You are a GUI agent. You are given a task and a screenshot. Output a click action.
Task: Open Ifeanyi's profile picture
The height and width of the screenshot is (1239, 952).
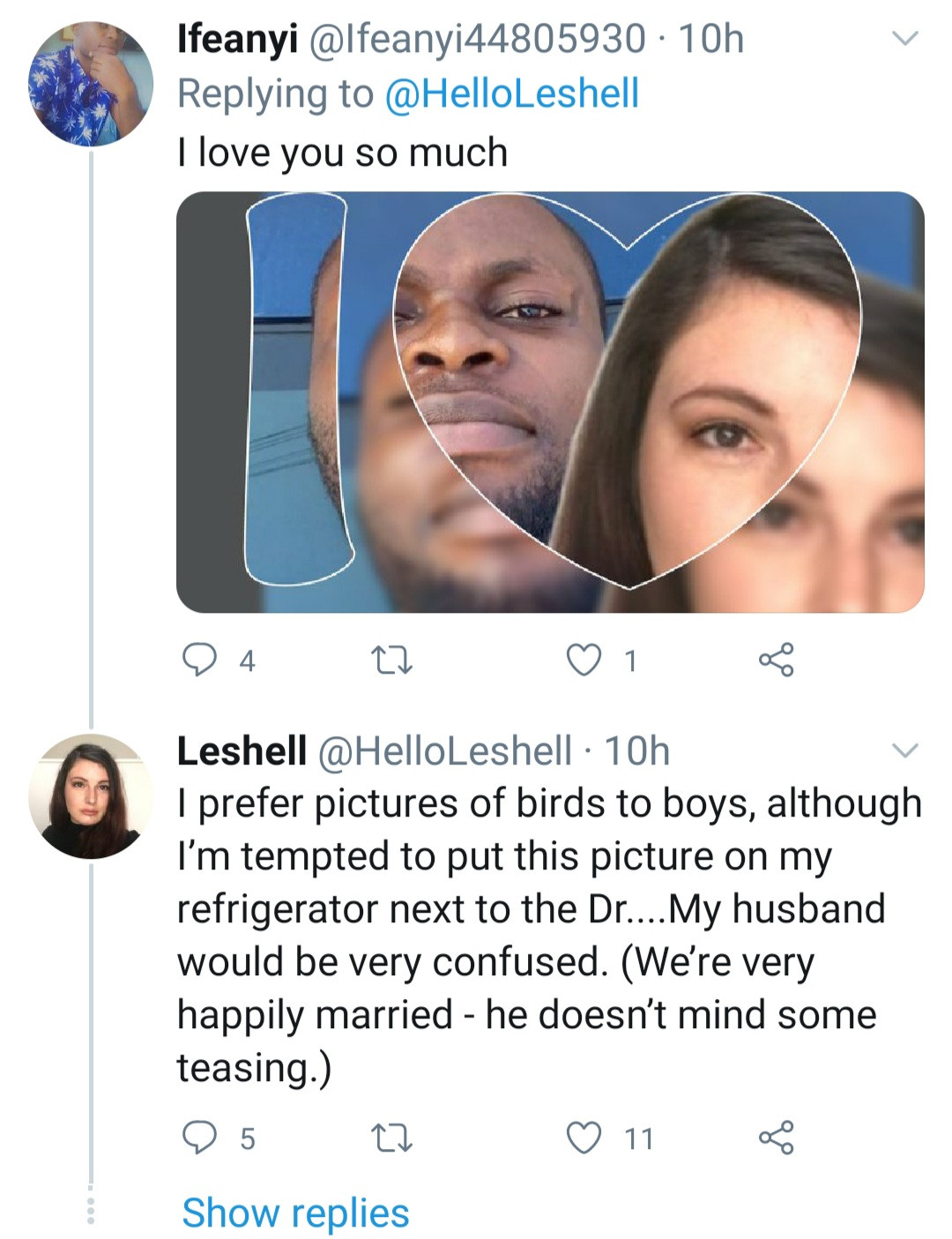tap(90, 85)
